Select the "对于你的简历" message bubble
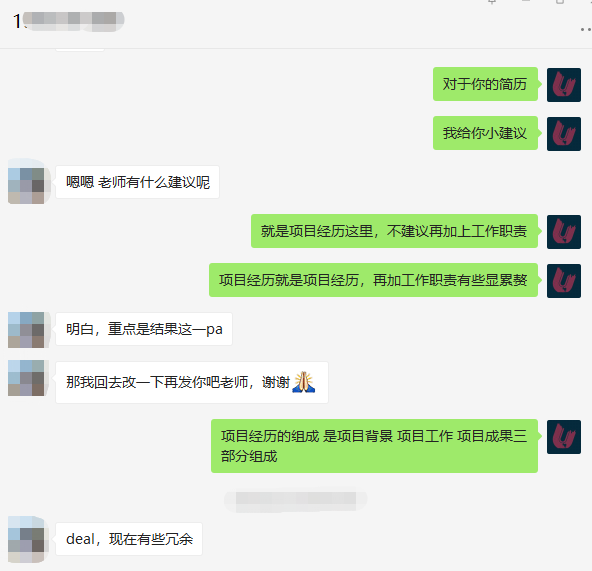The image size is (592, 571). tap(485, 84)
